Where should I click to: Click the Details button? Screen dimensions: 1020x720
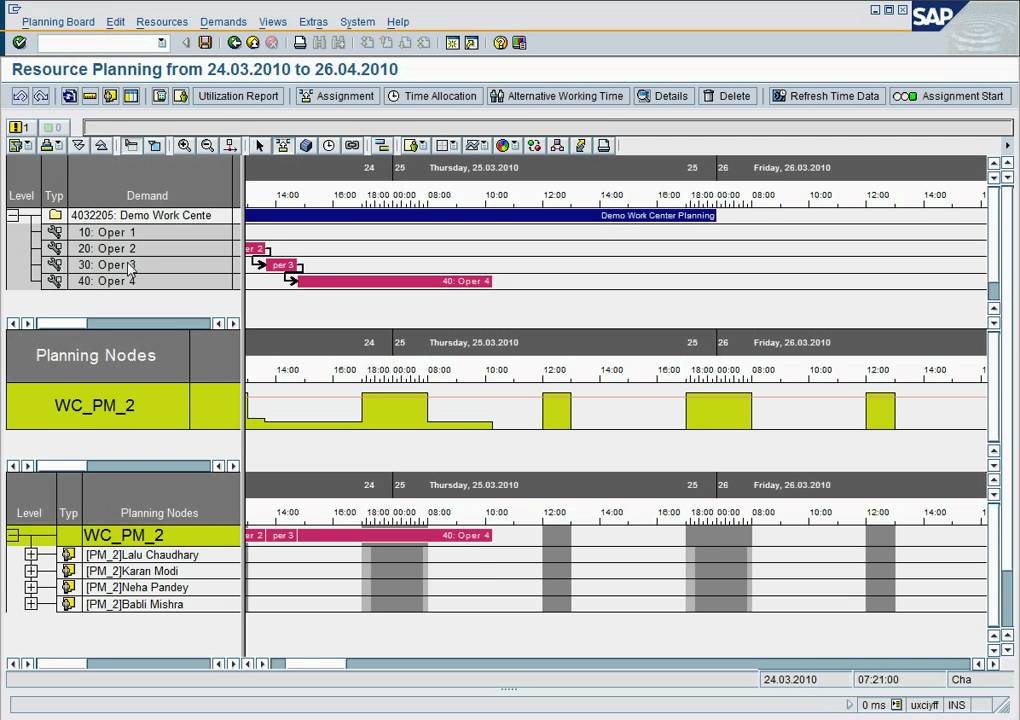click(663, 96)
